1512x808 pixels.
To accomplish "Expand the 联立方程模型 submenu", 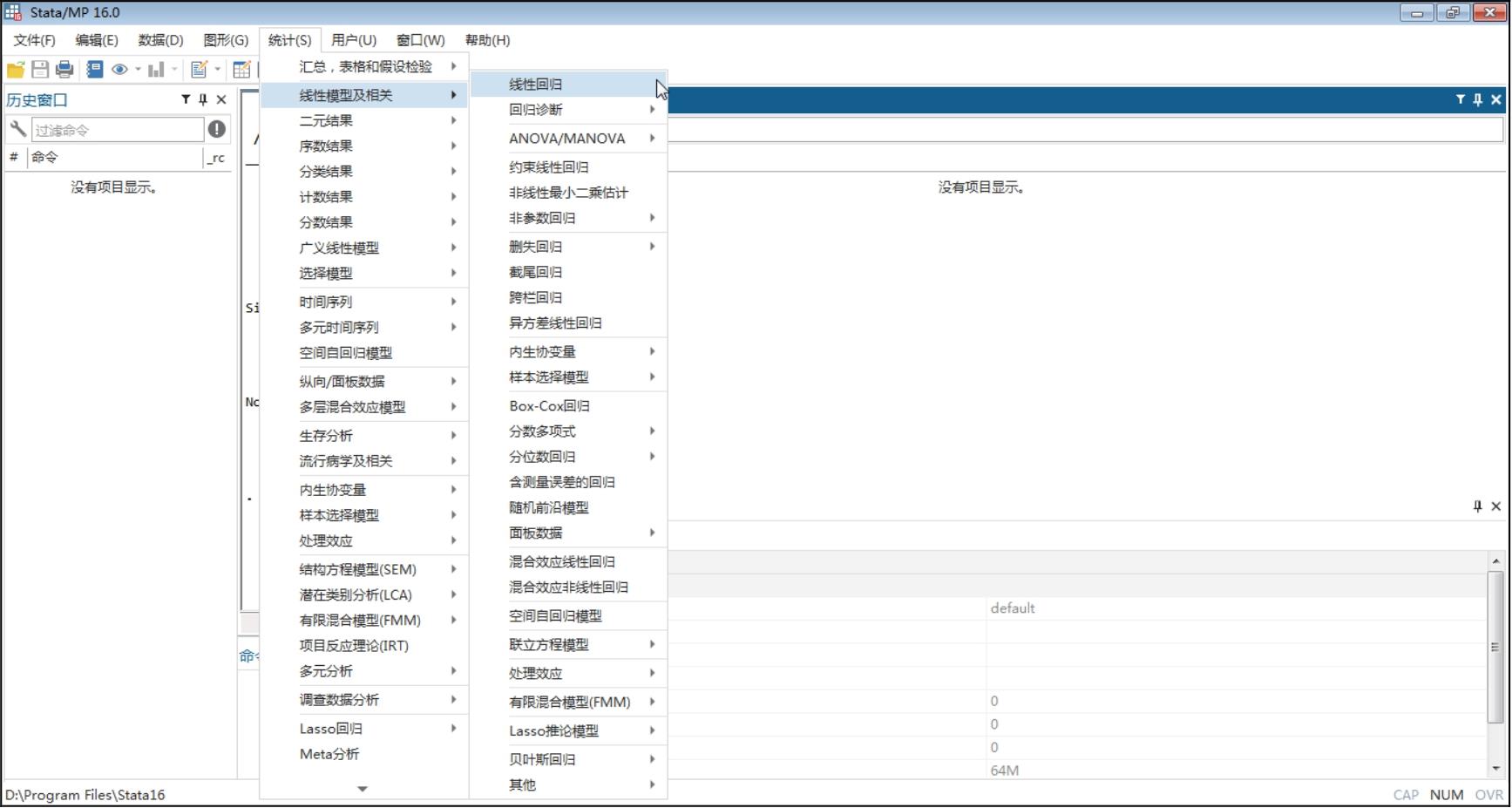I will point(569,645).
